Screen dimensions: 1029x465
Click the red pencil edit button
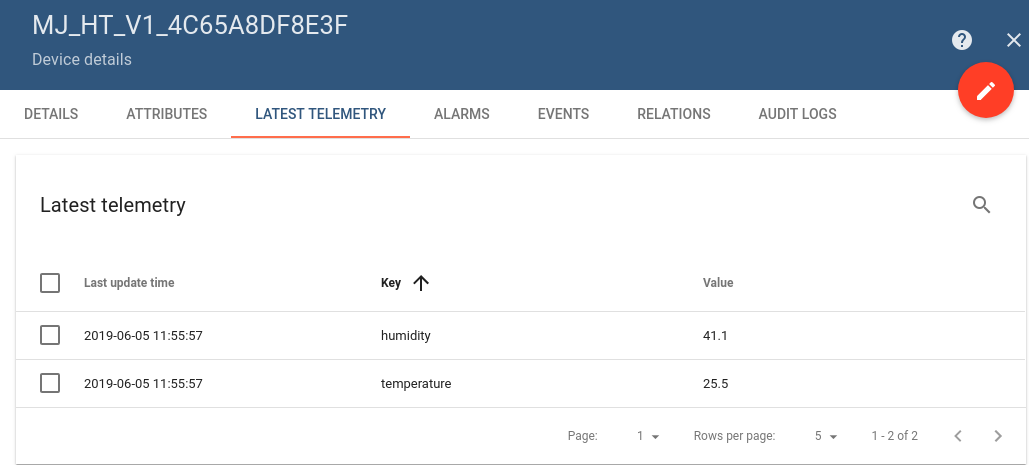[x=986, y=91]
